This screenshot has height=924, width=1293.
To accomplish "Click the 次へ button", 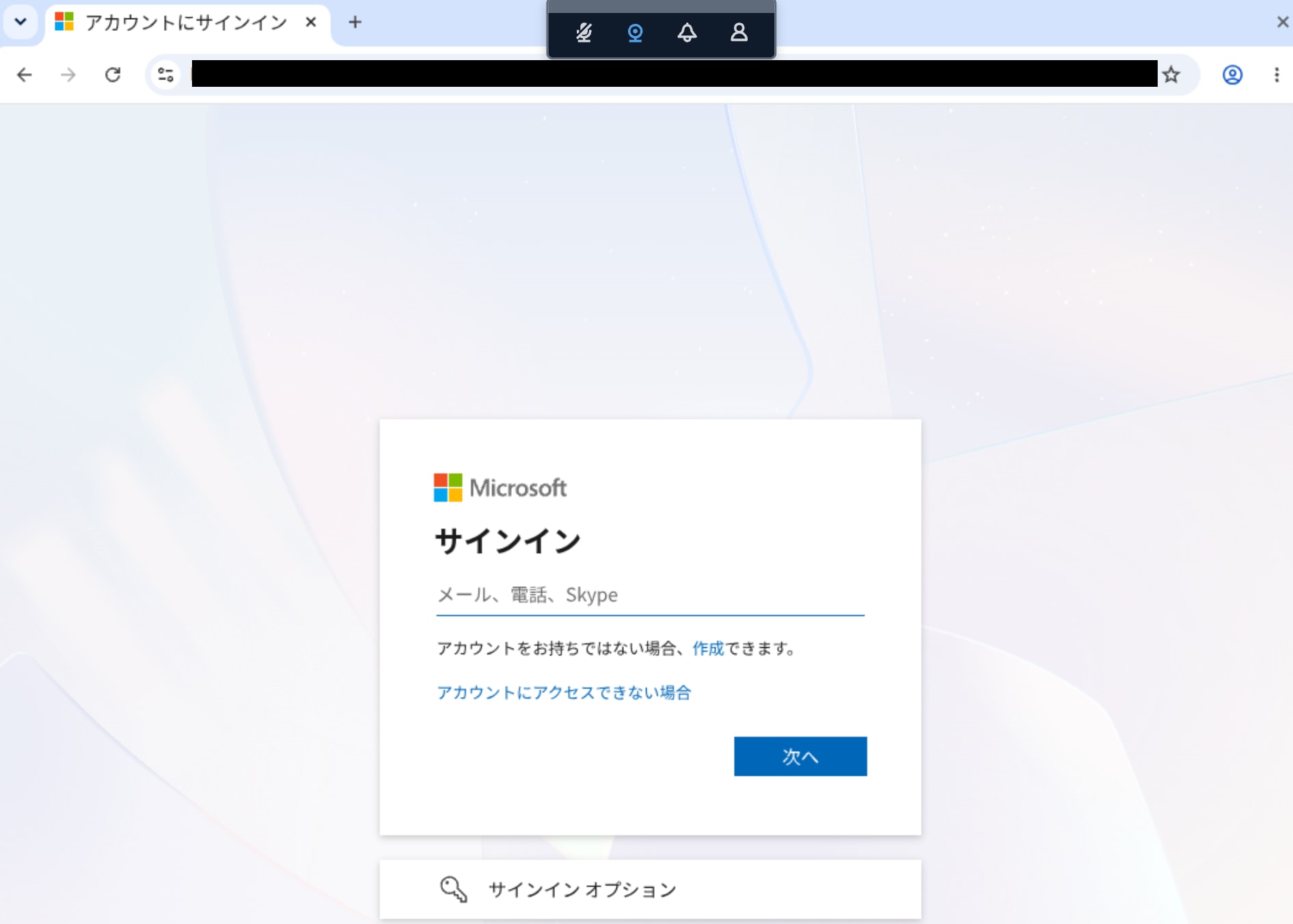I will click(x=800, y=757).
